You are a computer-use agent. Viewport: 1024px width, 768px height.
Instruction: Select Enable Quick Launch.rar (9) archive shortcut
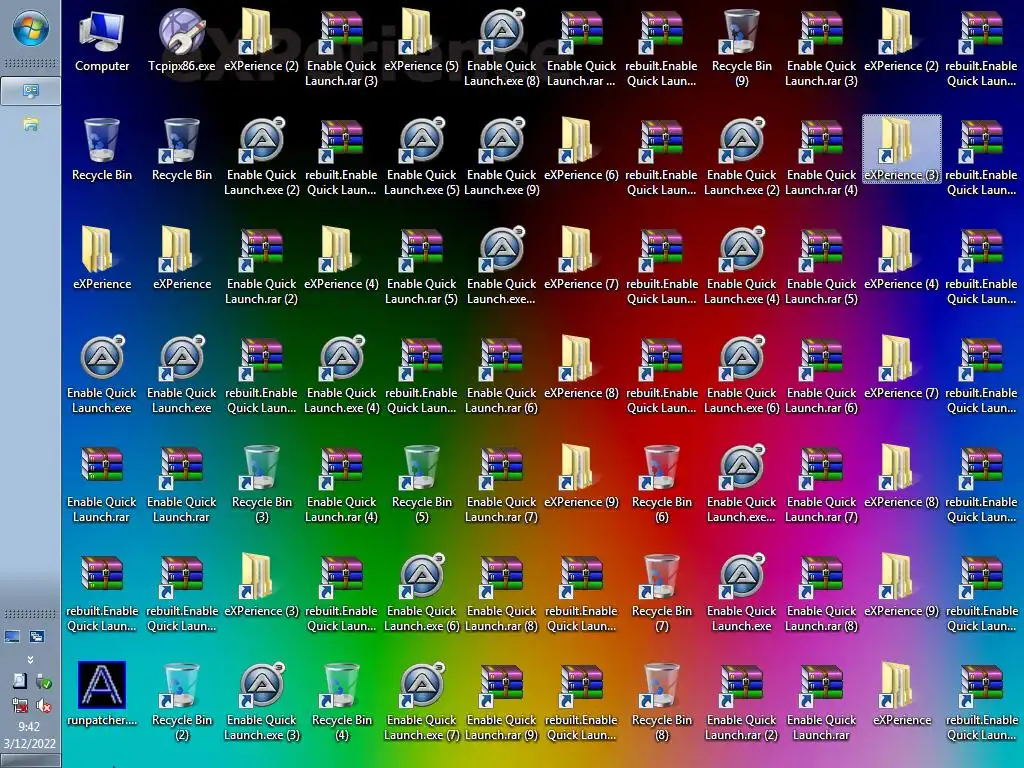tap(502, 703)
